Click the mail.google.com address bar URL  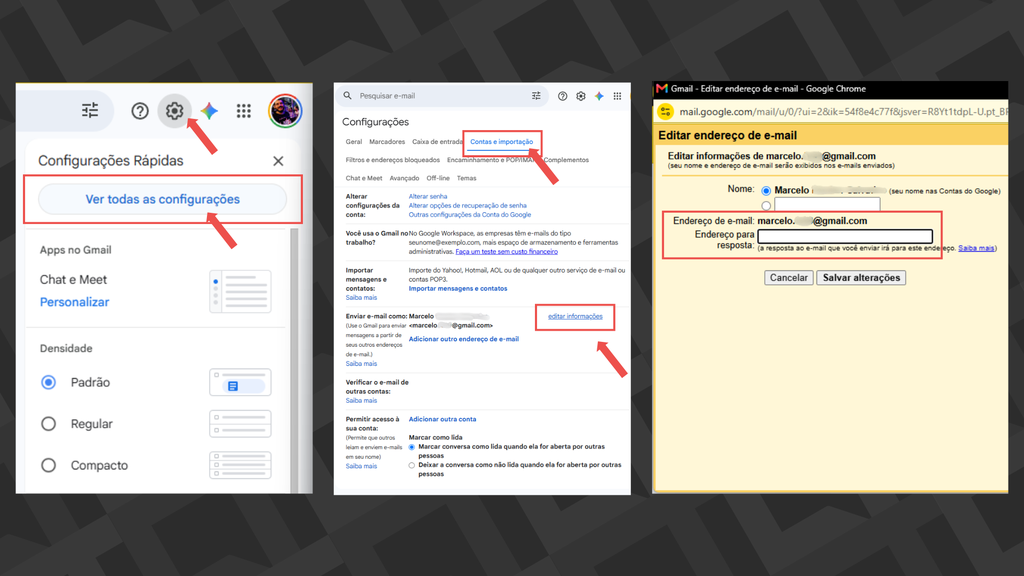coord(842,112)
